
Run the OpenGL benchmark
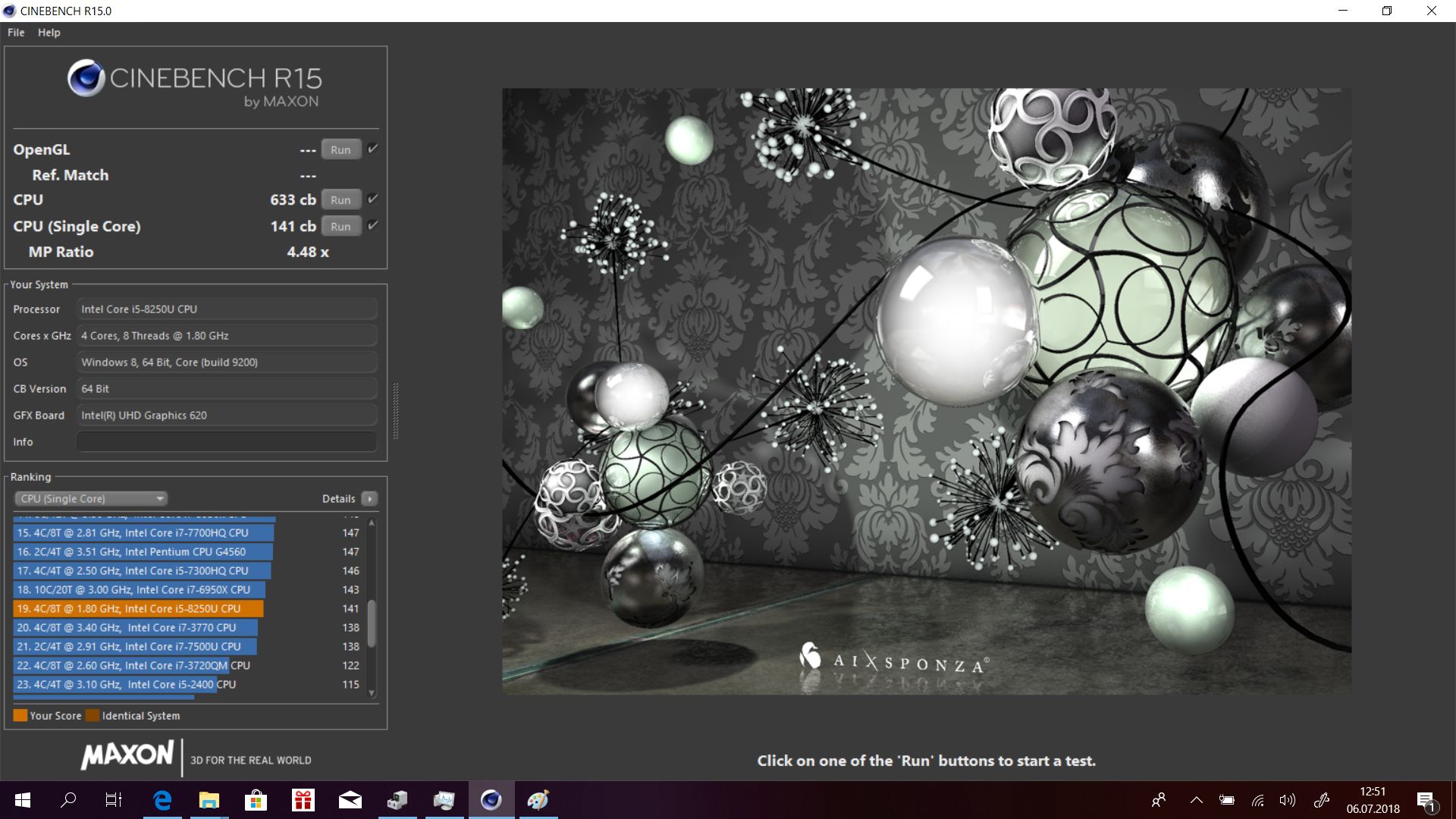coord(340,149)
